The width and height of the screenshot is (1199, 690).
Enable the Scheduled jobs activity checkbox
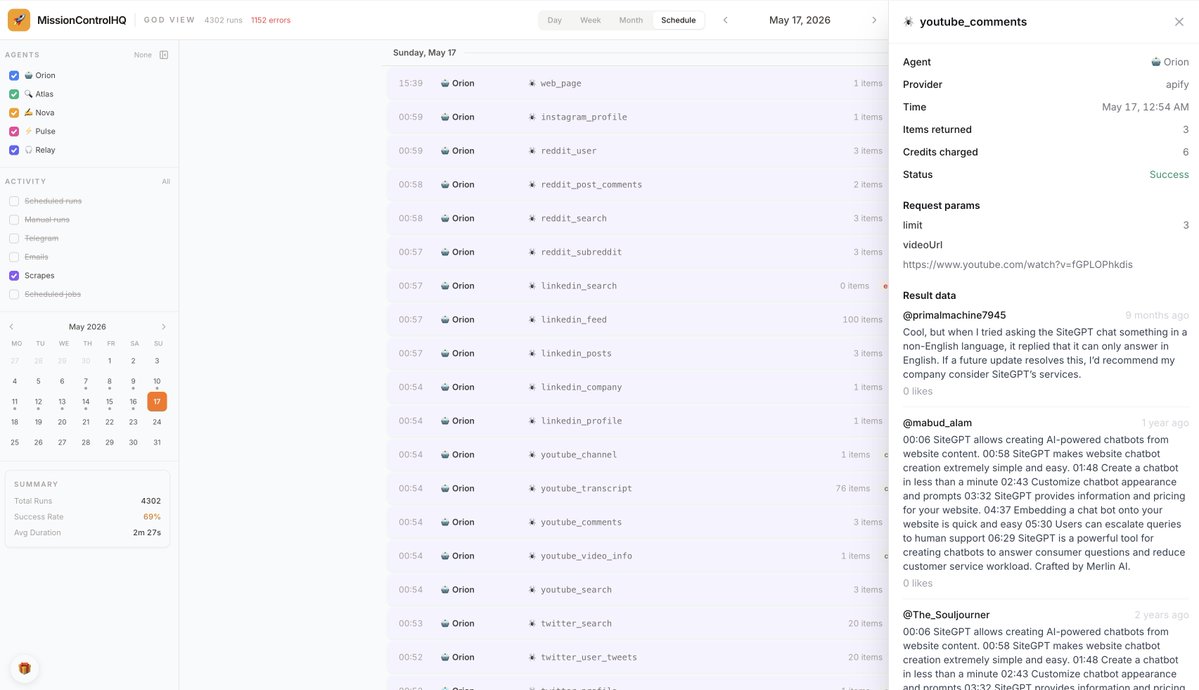(14, 295)
